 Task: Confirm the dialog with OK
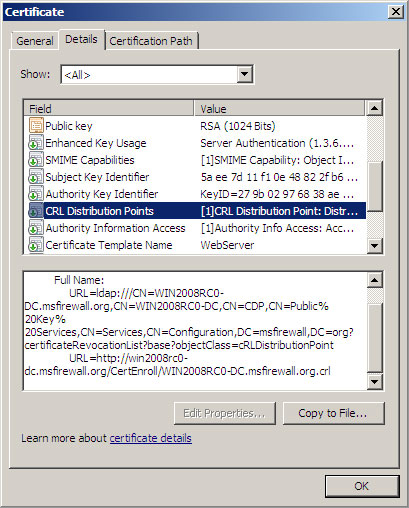362,486
